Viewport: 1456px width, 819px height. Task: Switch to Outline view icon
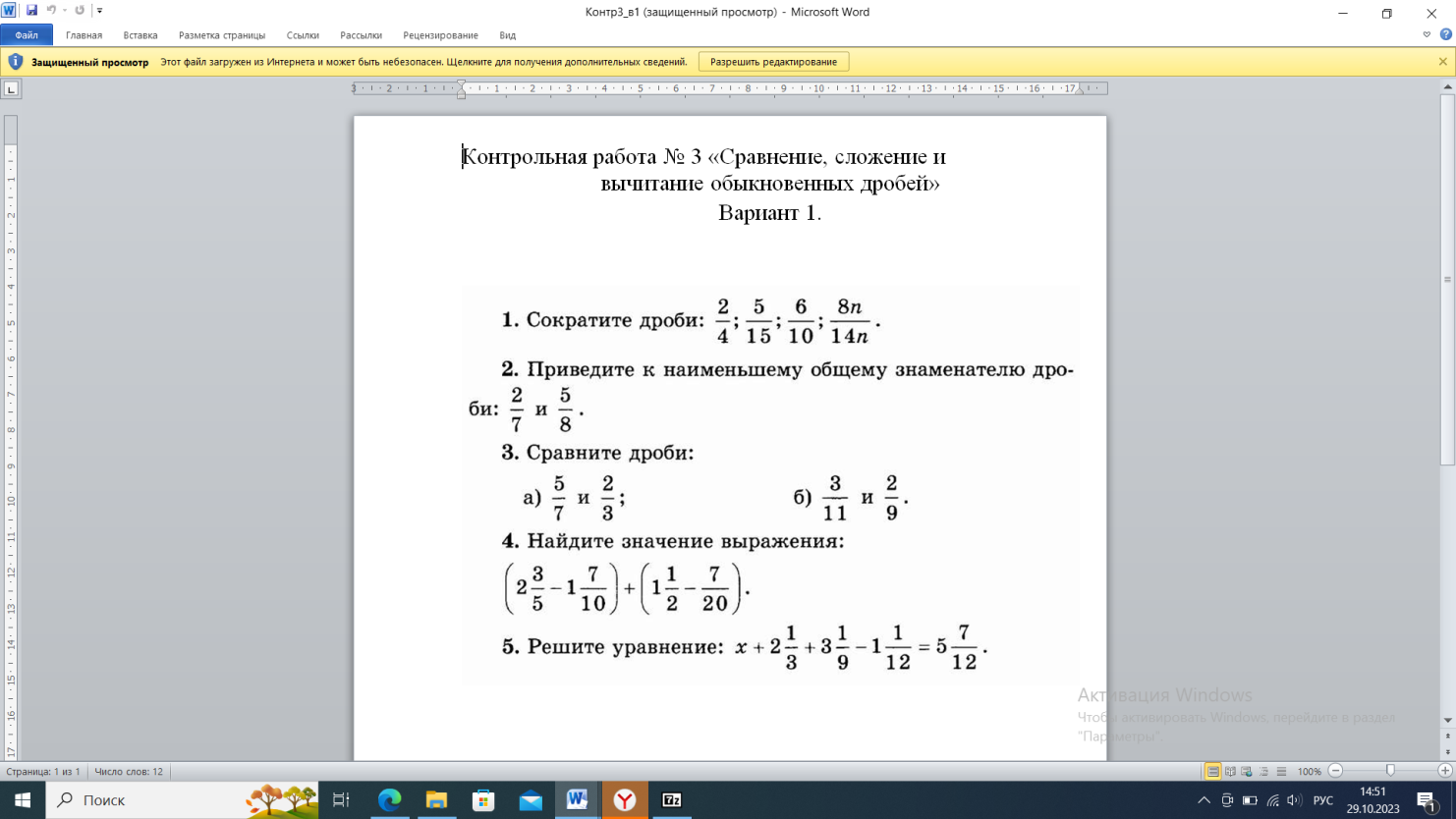coord(1263,772)
